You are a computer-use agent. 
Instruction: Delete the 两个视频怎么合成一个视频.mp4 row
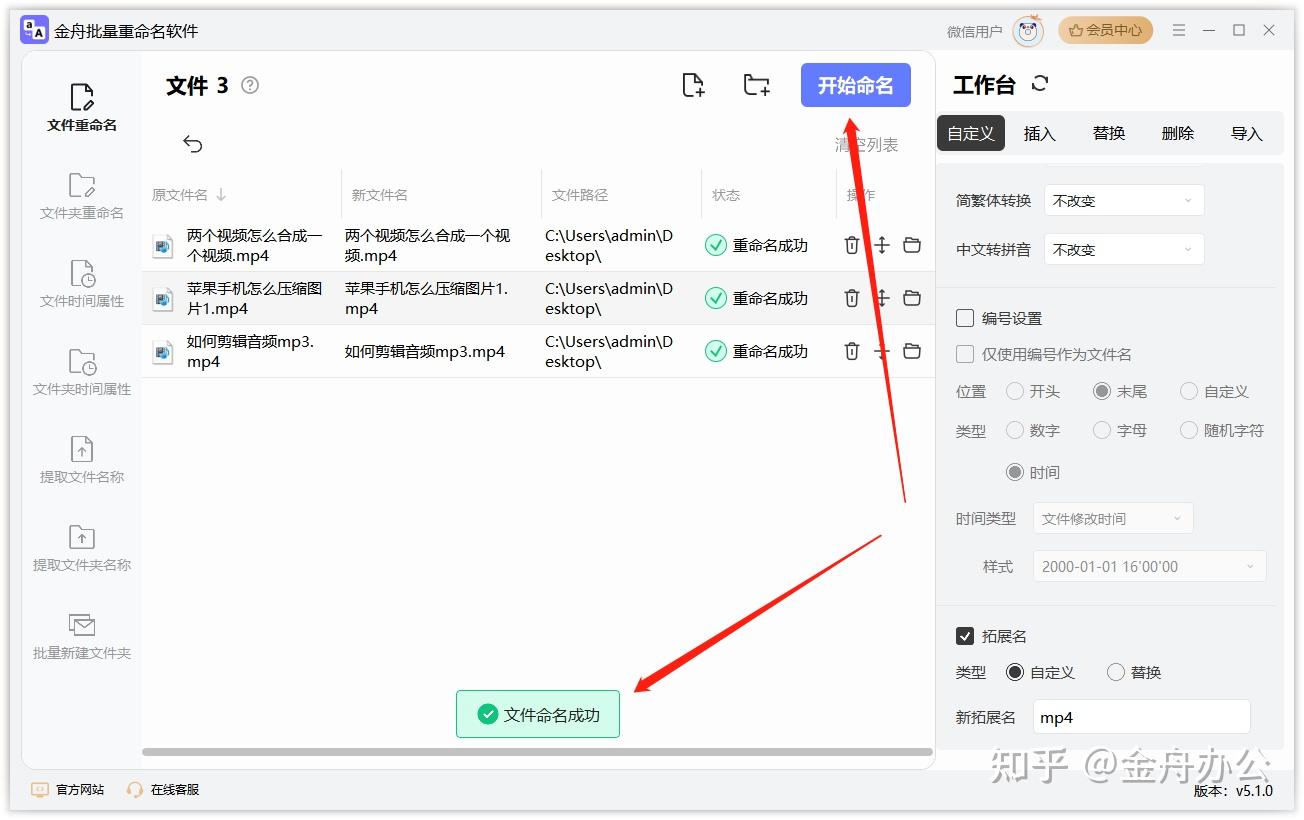(852, 245)
